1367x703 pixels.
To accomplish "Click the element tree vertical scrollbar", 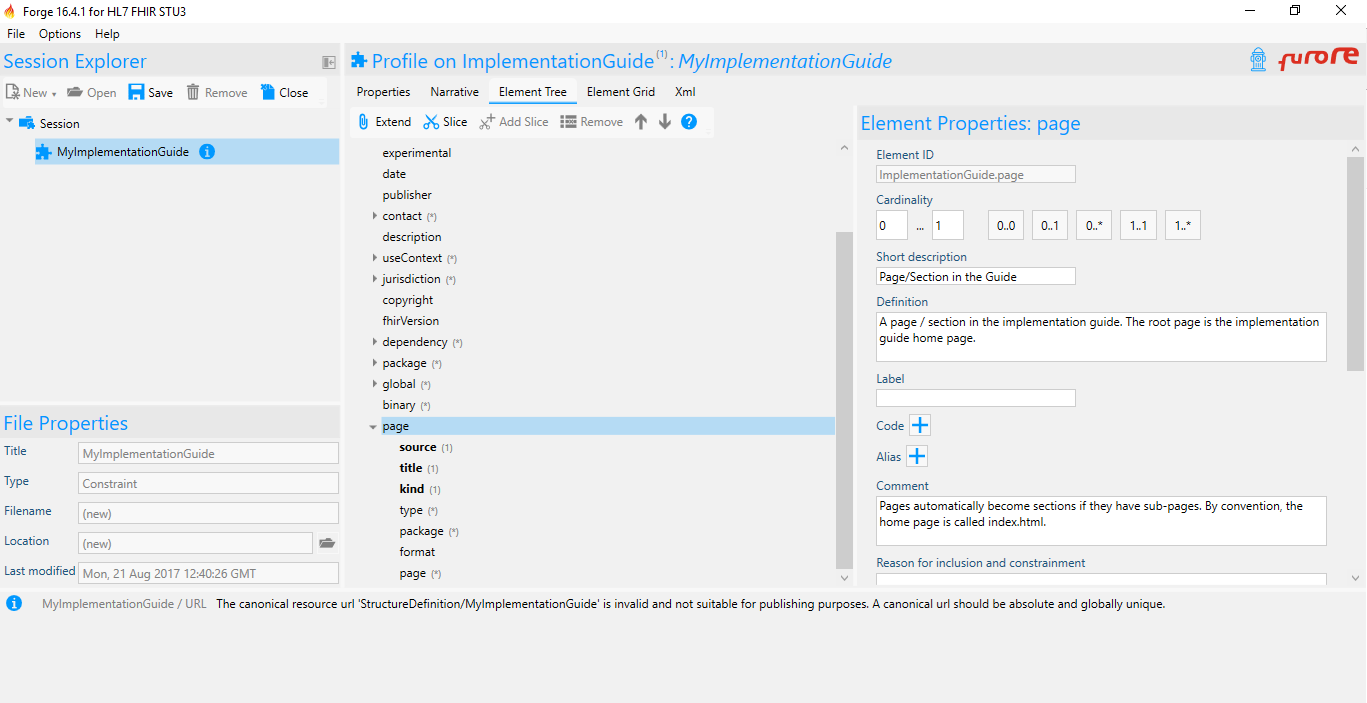I will [845, 400].
